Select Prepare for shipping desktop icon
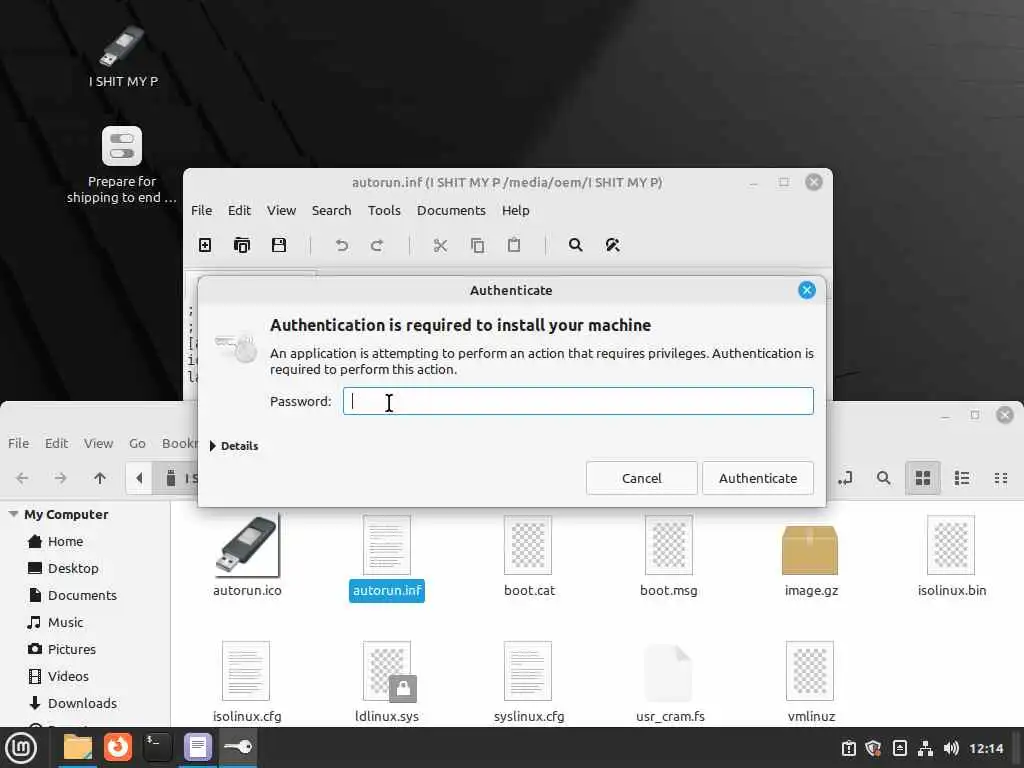The height and width of the screenshot is (768, 1024). [122, 165]
